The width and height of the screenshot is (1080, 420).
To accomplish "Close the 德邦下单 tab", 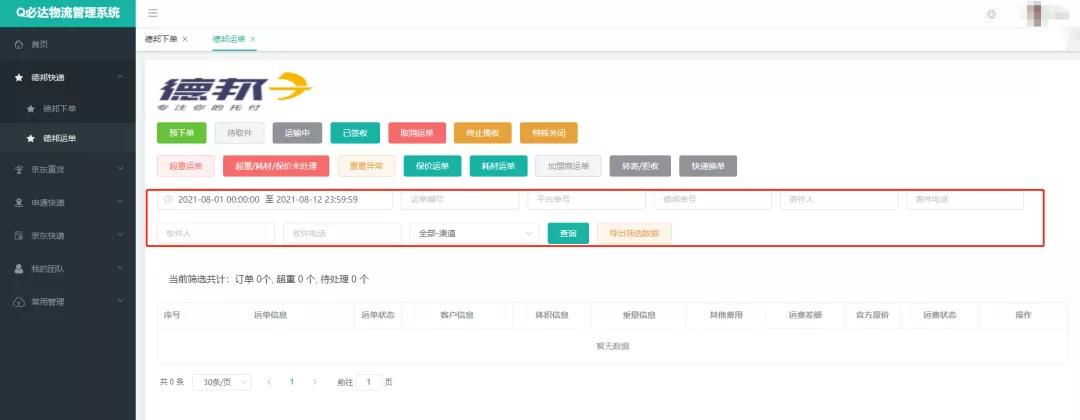I will (x=185, y=39).
